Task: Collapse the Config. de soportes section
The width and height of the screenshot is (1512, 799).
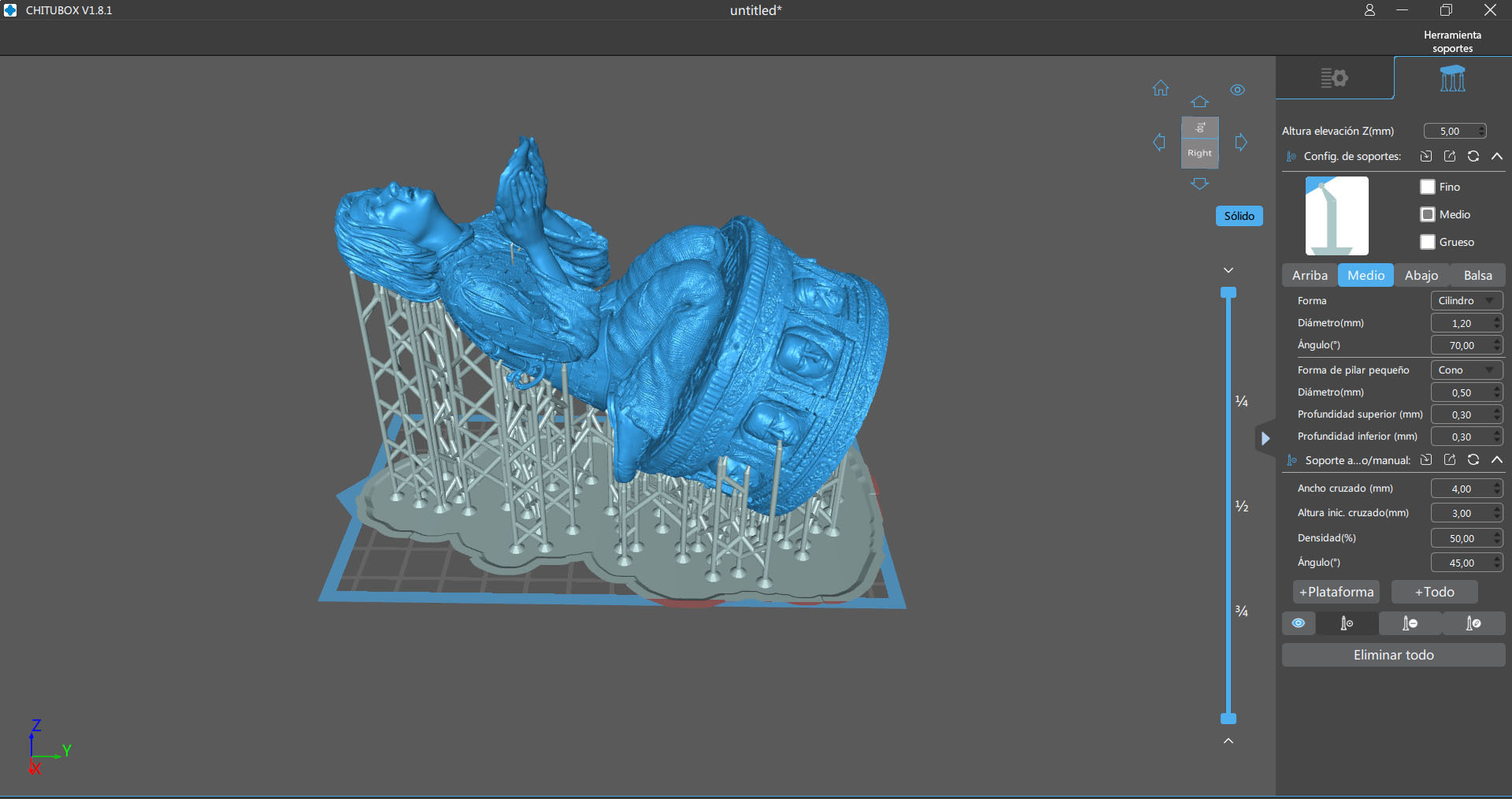Action: point(1497,156)
